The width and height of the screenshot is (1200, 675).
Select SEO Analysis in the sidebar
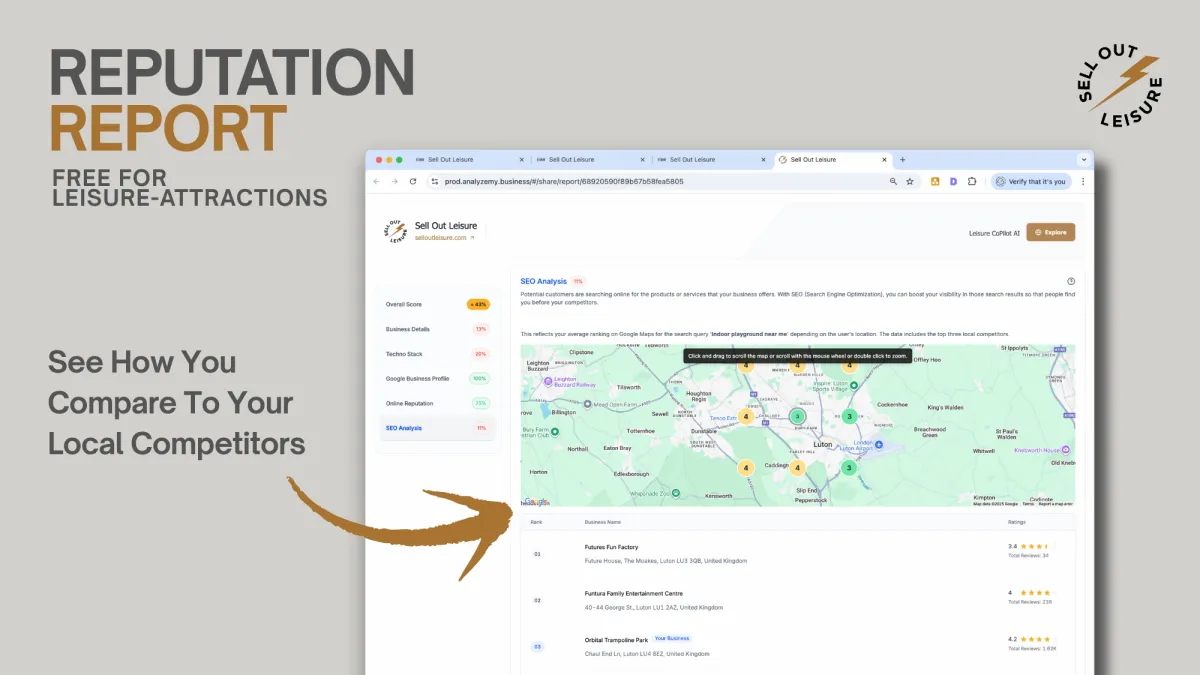tap(438, 428)
